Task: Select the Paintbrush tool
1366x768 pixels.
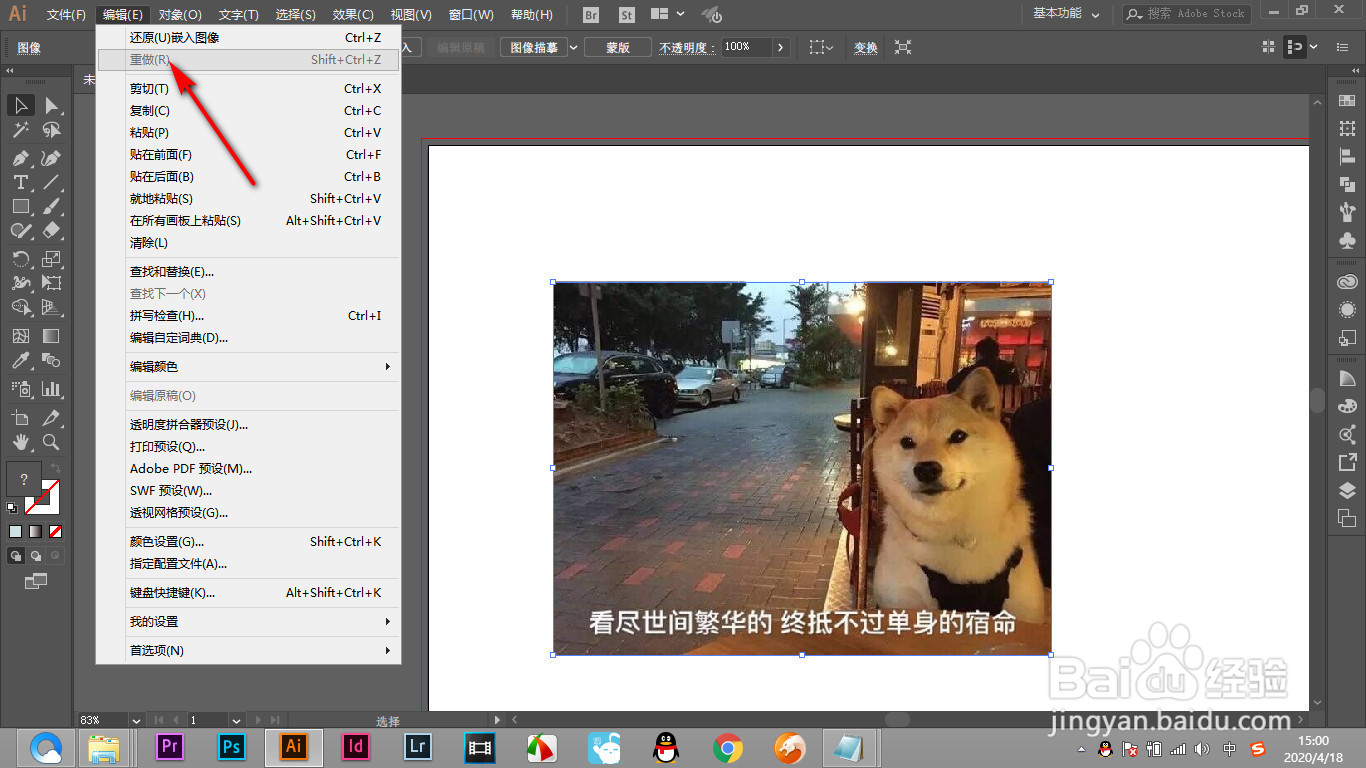Action: click(x=51, y=206)
